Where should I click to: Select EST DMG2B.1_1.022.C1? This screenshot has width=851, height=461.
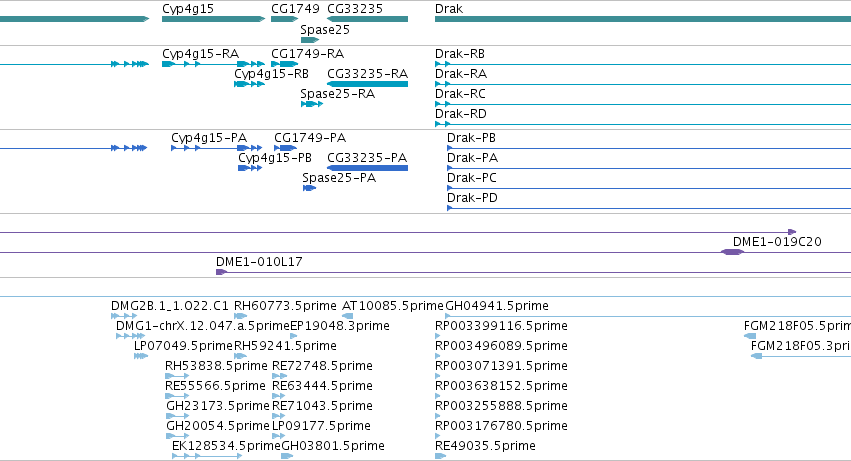(x=124, y=316)
